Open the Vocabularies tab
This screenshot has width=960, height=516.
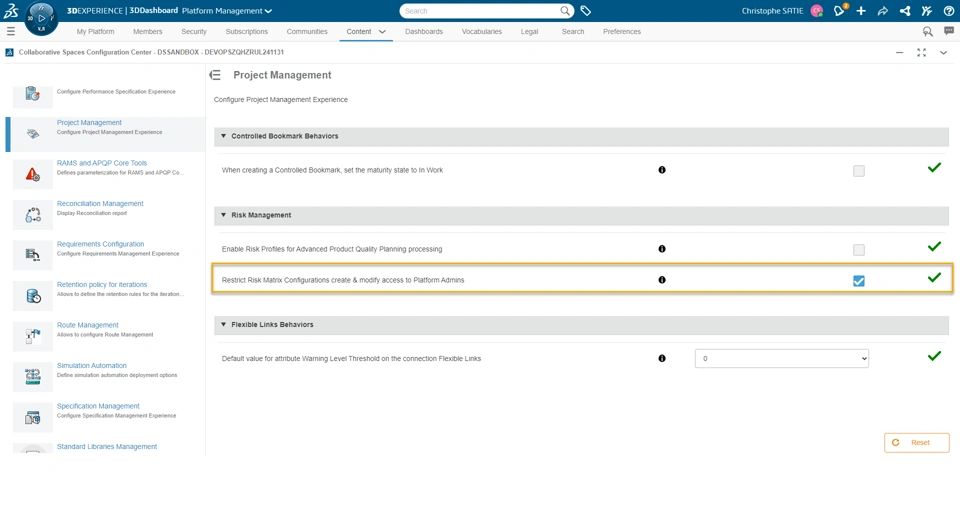(482, 31)
